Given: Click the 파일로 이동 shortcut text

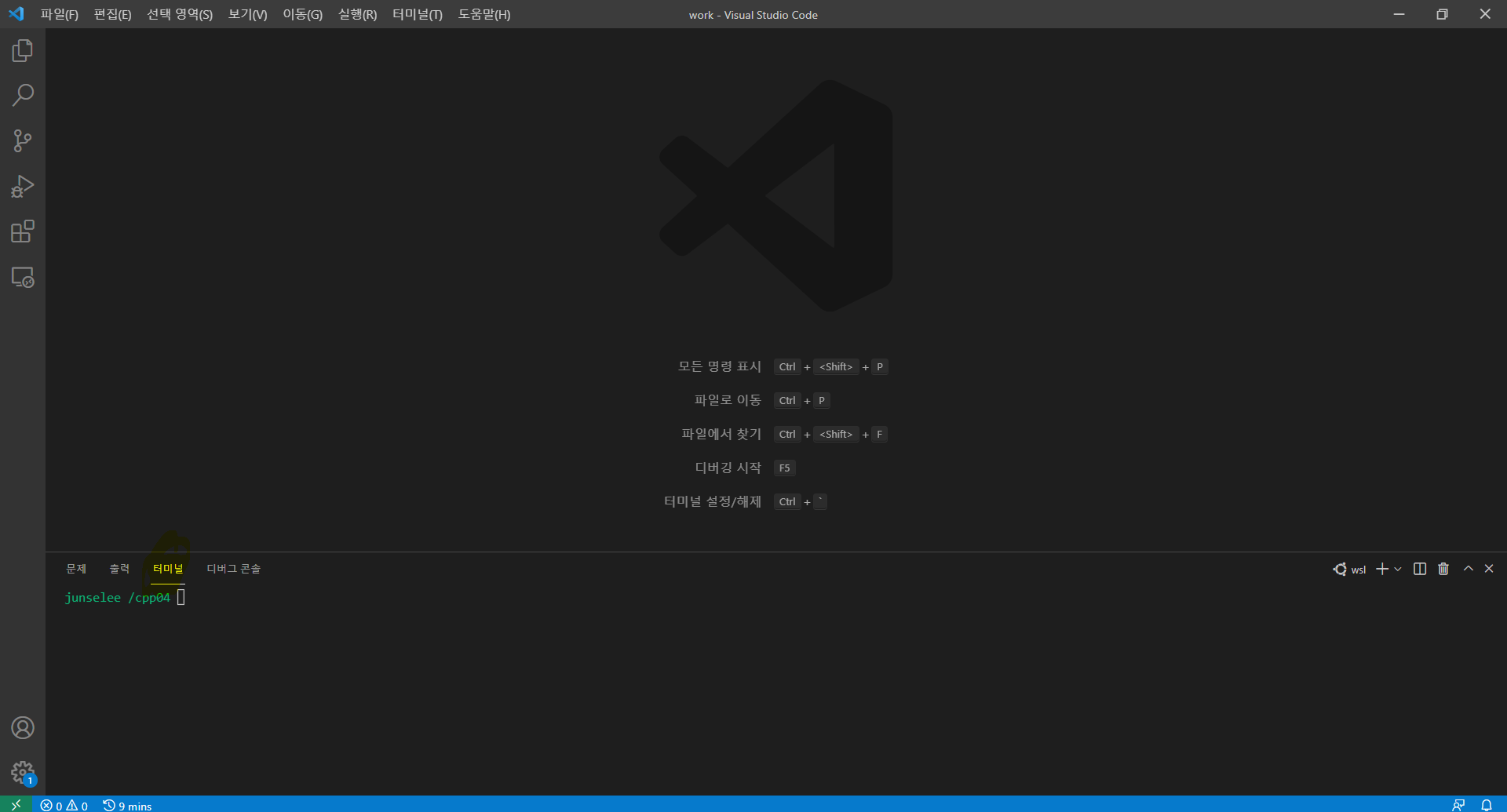Looking at the screenshot, I should [x=728, y=400].
